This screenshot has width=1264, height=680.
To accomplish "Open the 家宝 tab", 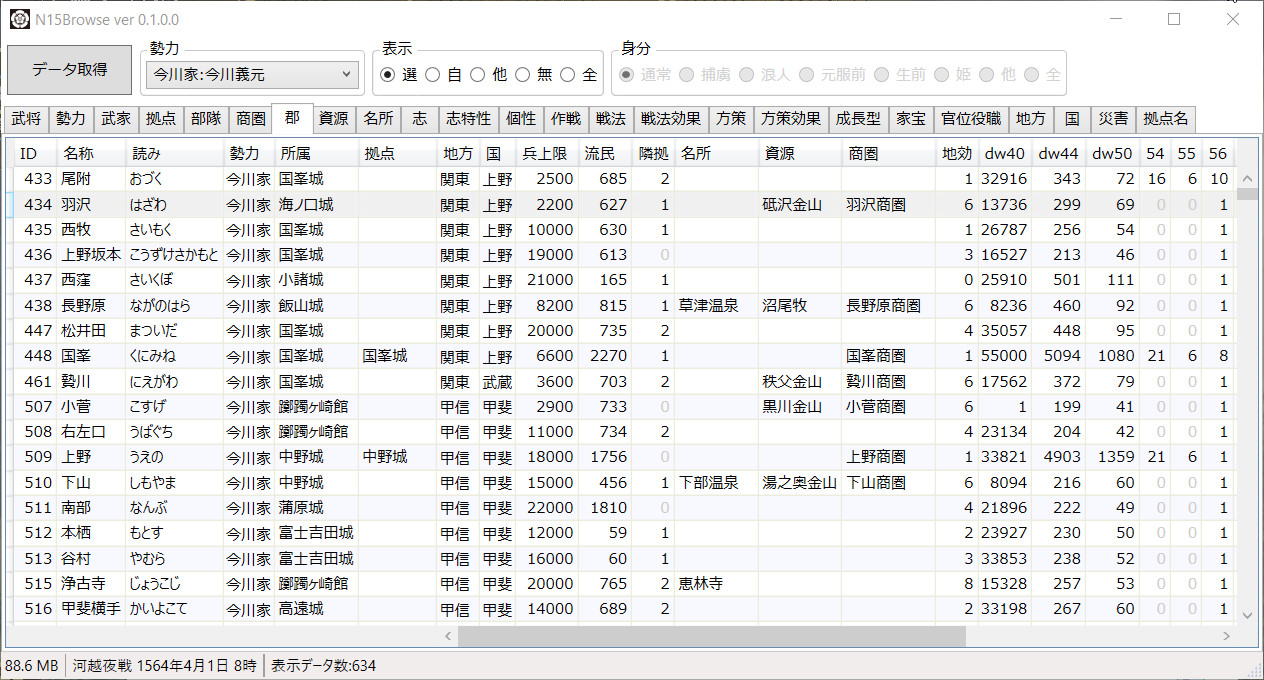I will point(911,119).
